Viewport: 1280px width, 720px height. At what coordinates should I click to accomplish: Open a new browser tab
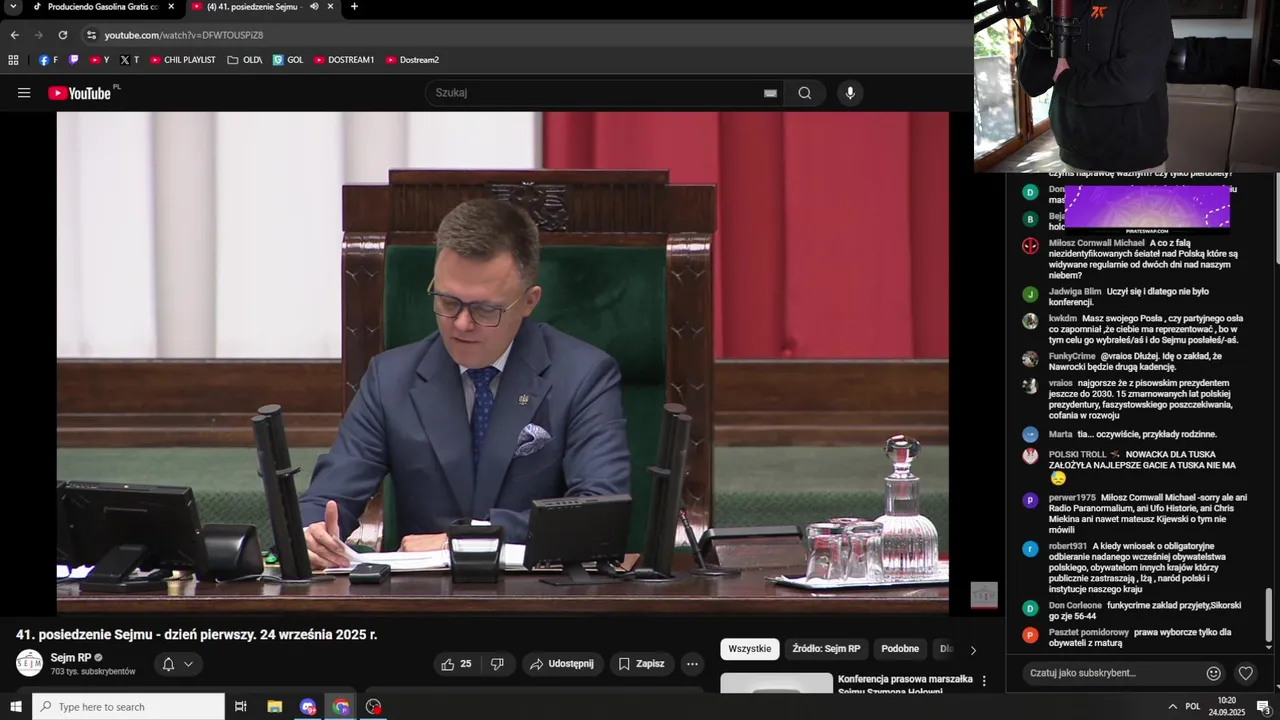point(354,7)
